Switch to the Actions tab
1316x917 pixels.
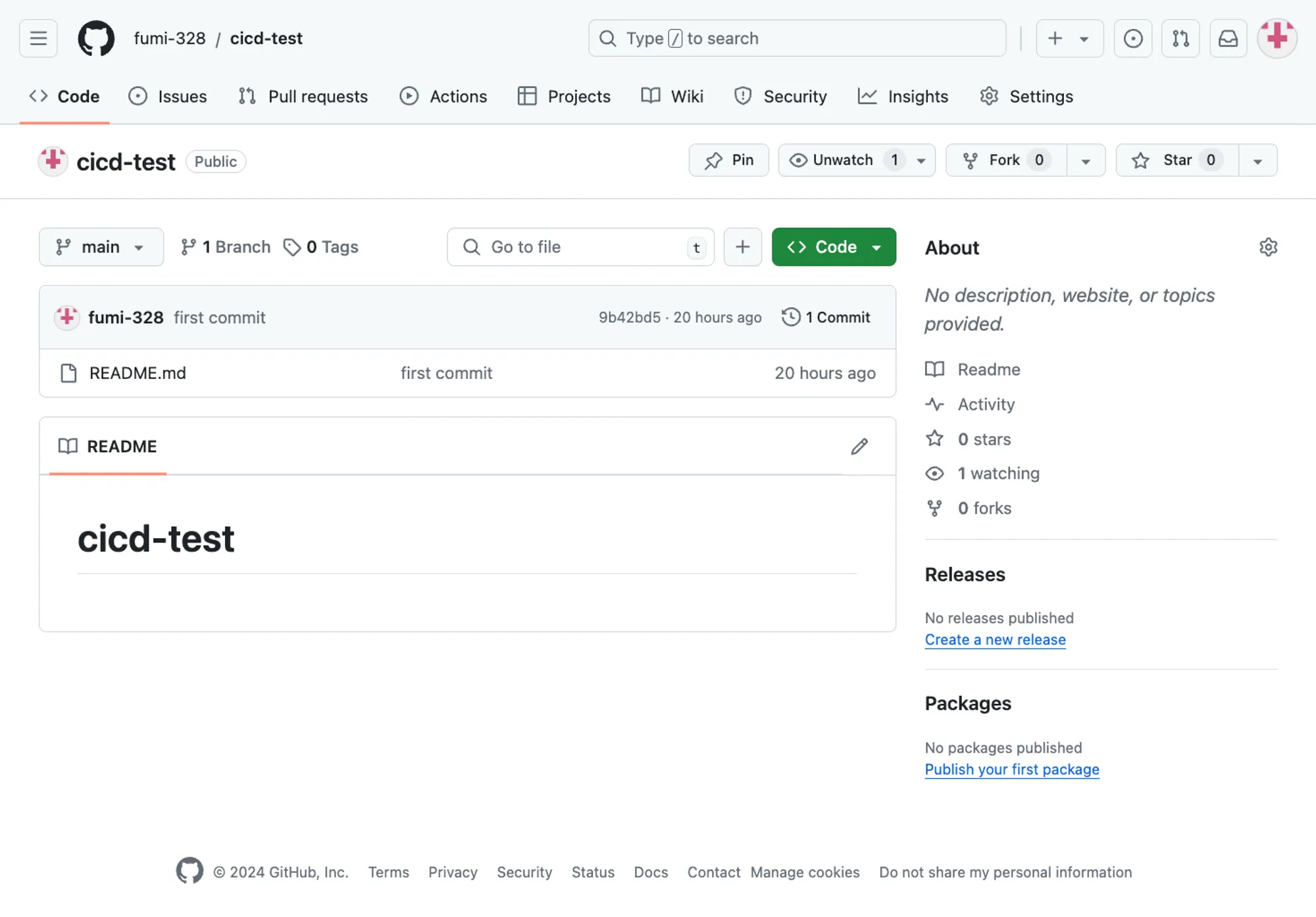pos(443,96)
